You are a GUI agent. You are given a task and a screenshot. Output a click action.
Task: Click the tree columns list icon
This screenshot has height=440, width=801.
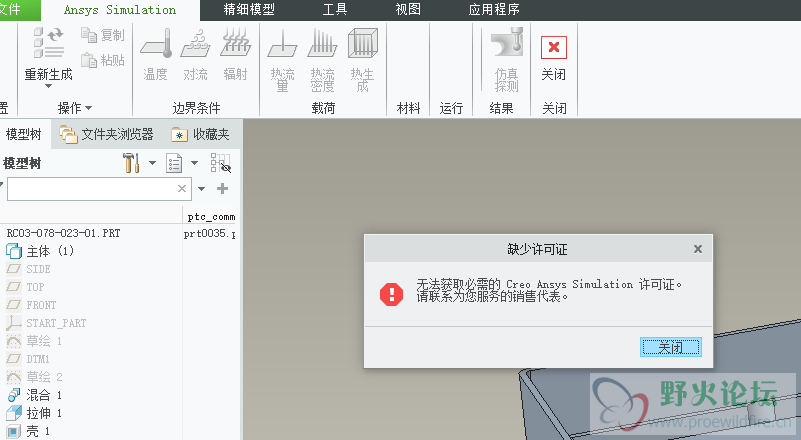coord(174,164)
